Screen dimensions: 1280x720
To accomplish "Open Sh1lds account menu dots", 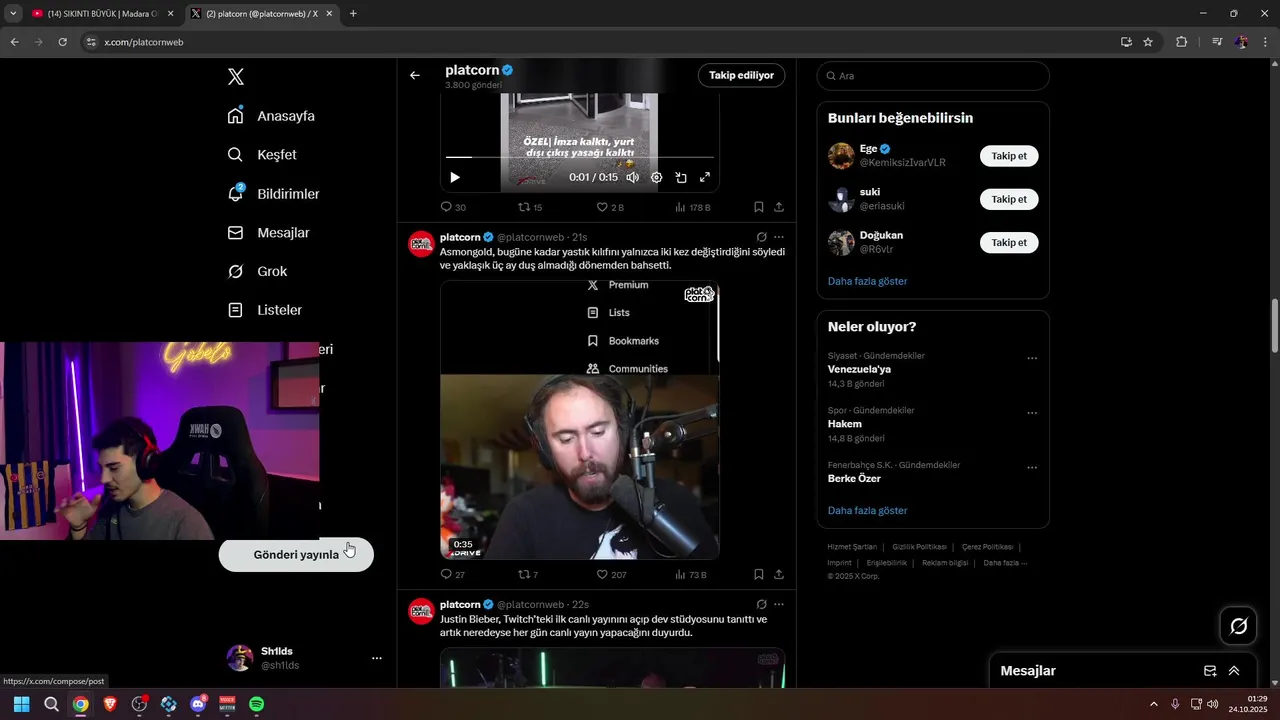I will tap(377, 658).
